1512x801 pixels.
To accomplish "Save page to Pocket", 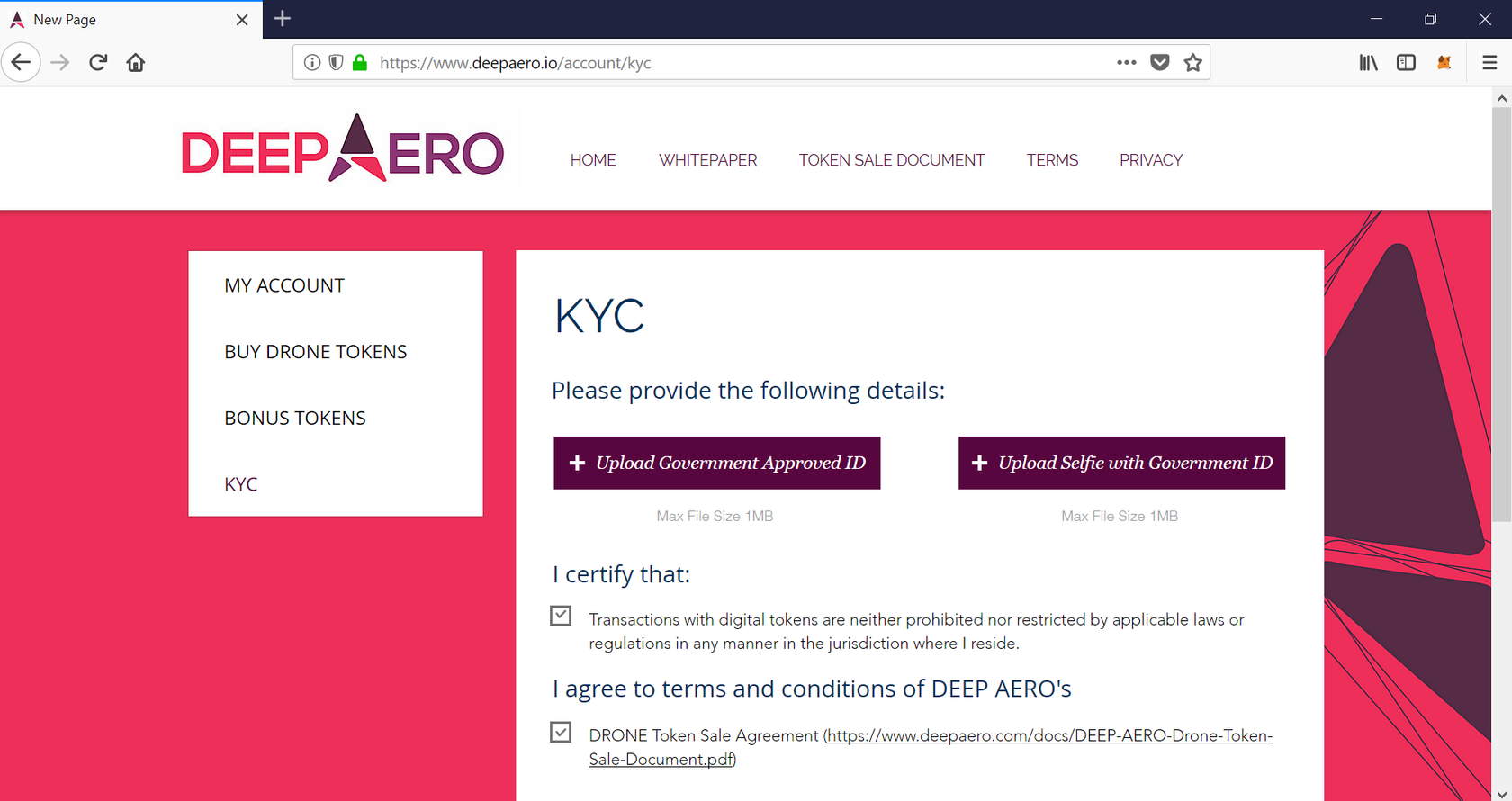I will (1160, 63).
